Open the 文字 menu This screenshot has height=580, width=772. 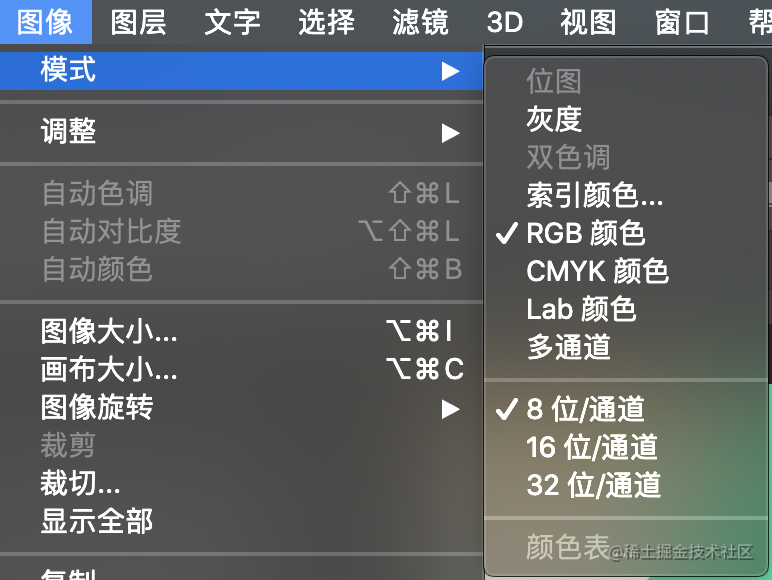pos(232,22)
